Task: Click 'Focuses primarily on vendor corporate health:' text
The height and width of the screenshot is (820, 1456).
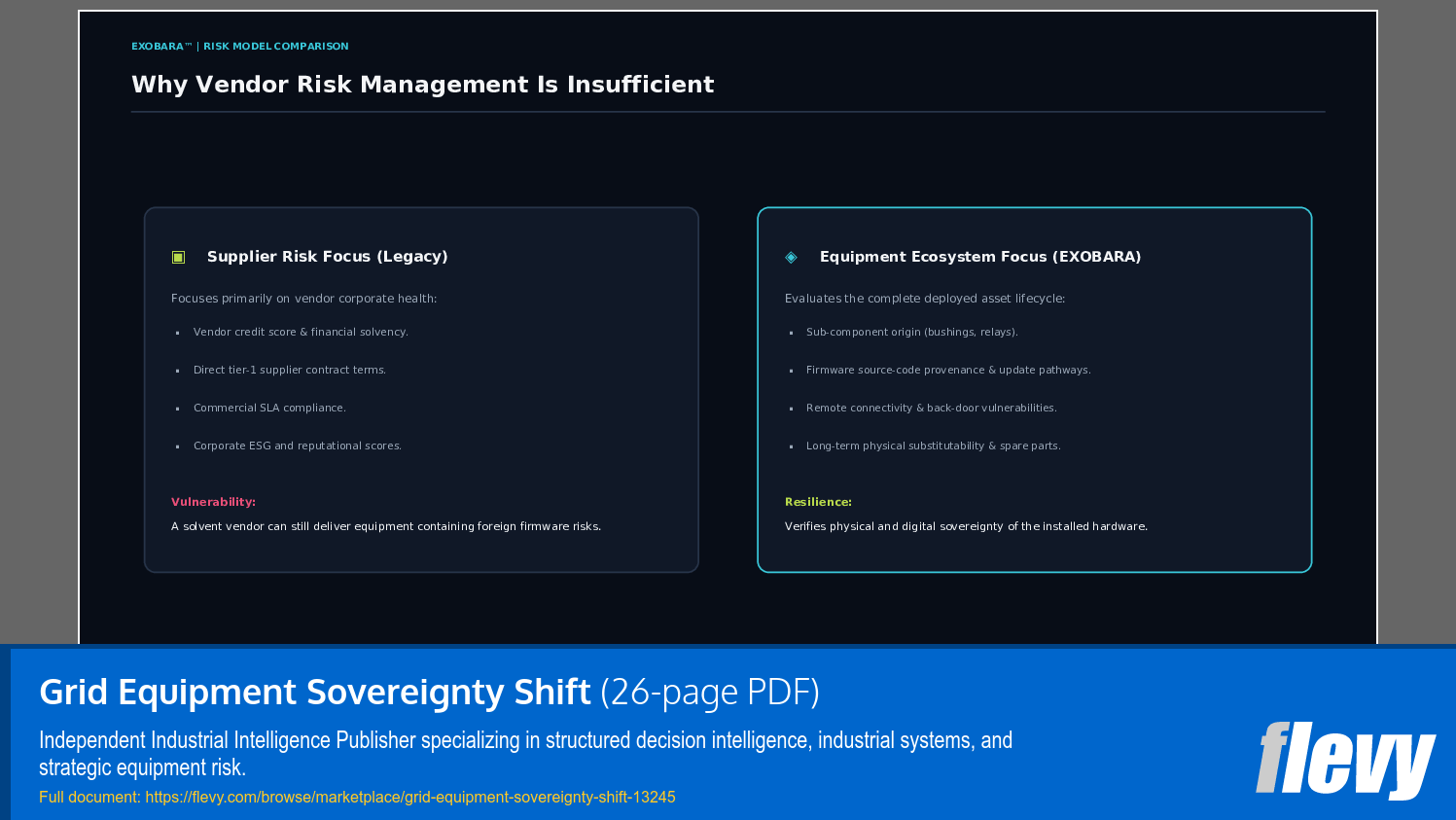Action: 304,299
